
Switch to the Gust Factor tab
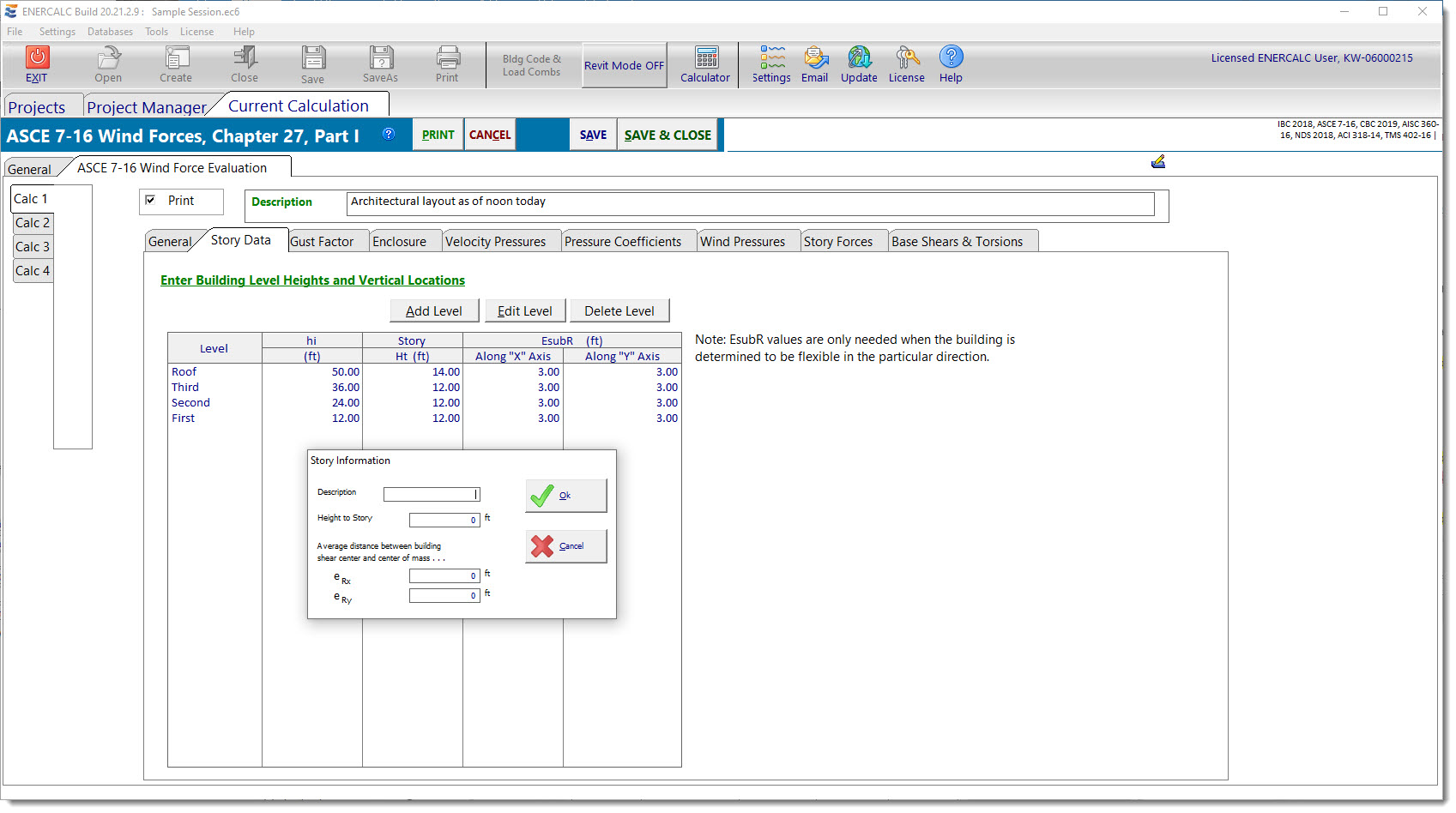pyautogui.click(x=322, y=242)
